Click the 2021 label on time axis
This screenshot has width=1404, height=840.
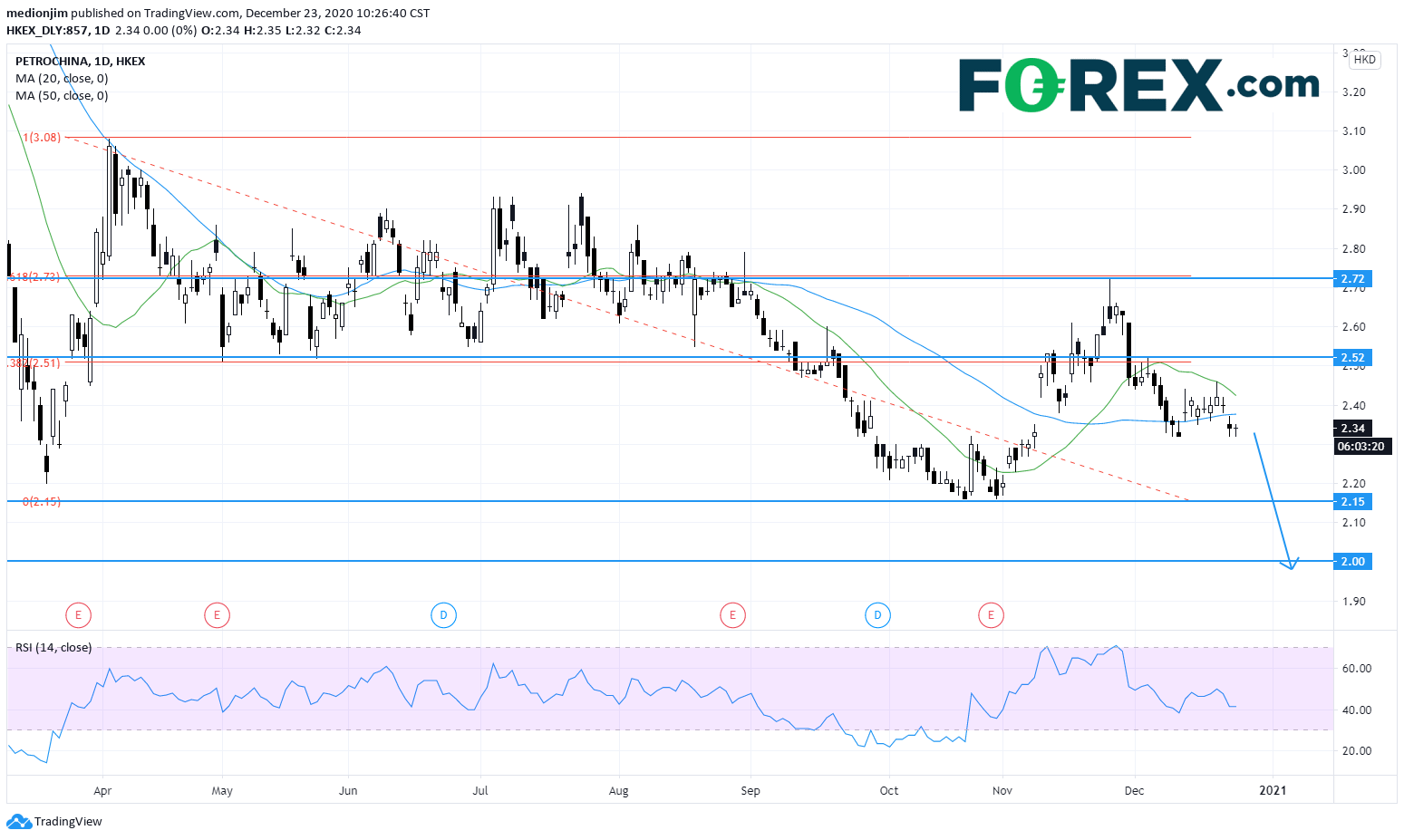point(1273,790)
